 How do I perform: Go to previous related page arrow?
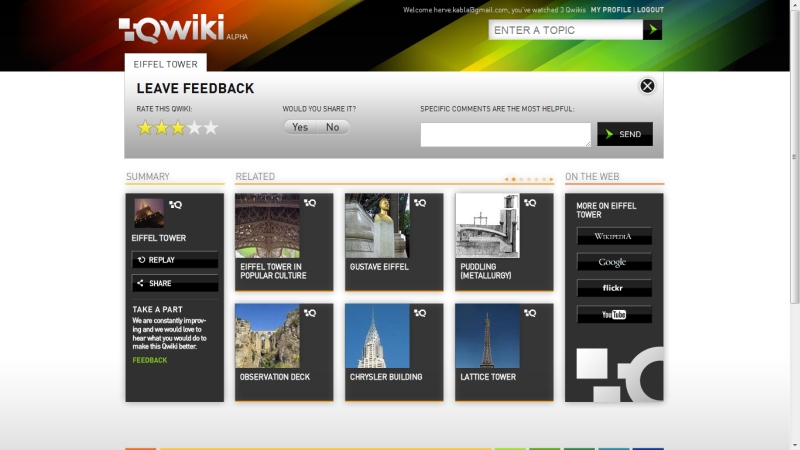[506, 179]
